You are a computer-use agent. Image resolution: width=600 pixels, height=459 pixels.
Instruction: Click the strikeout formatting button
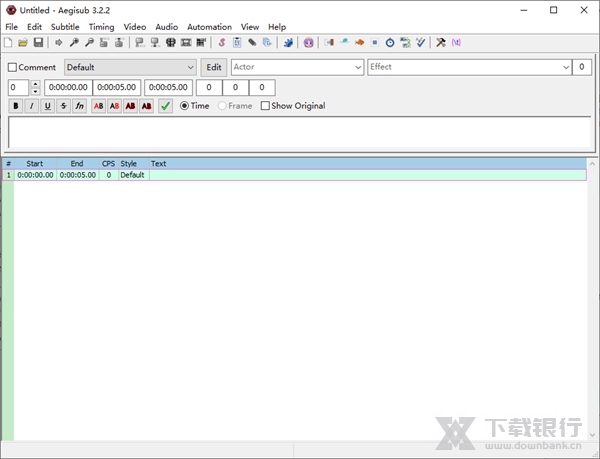[x=63, y=106]
